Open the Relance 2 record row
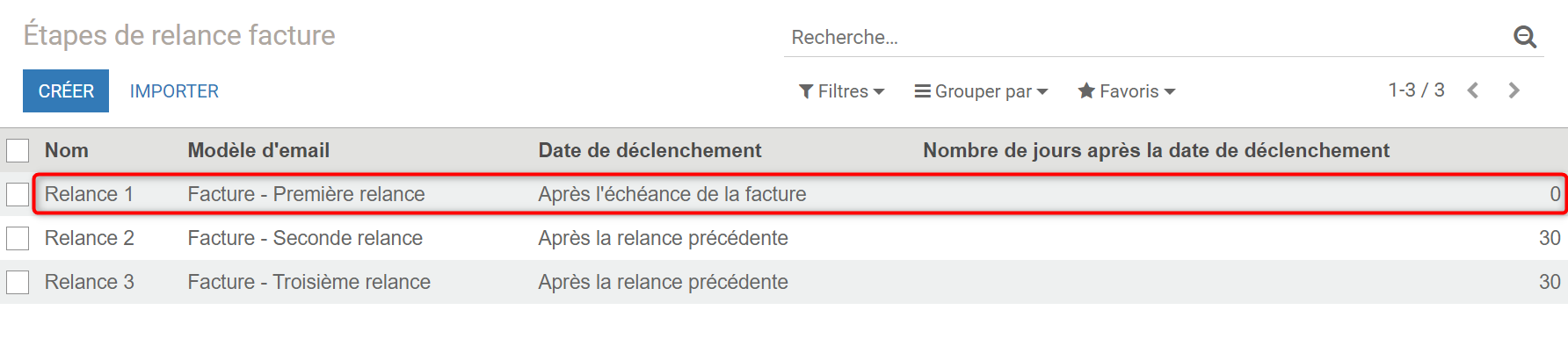Image resolution: width=1568 pixels, height=339 pixels. tap(784, 238)
